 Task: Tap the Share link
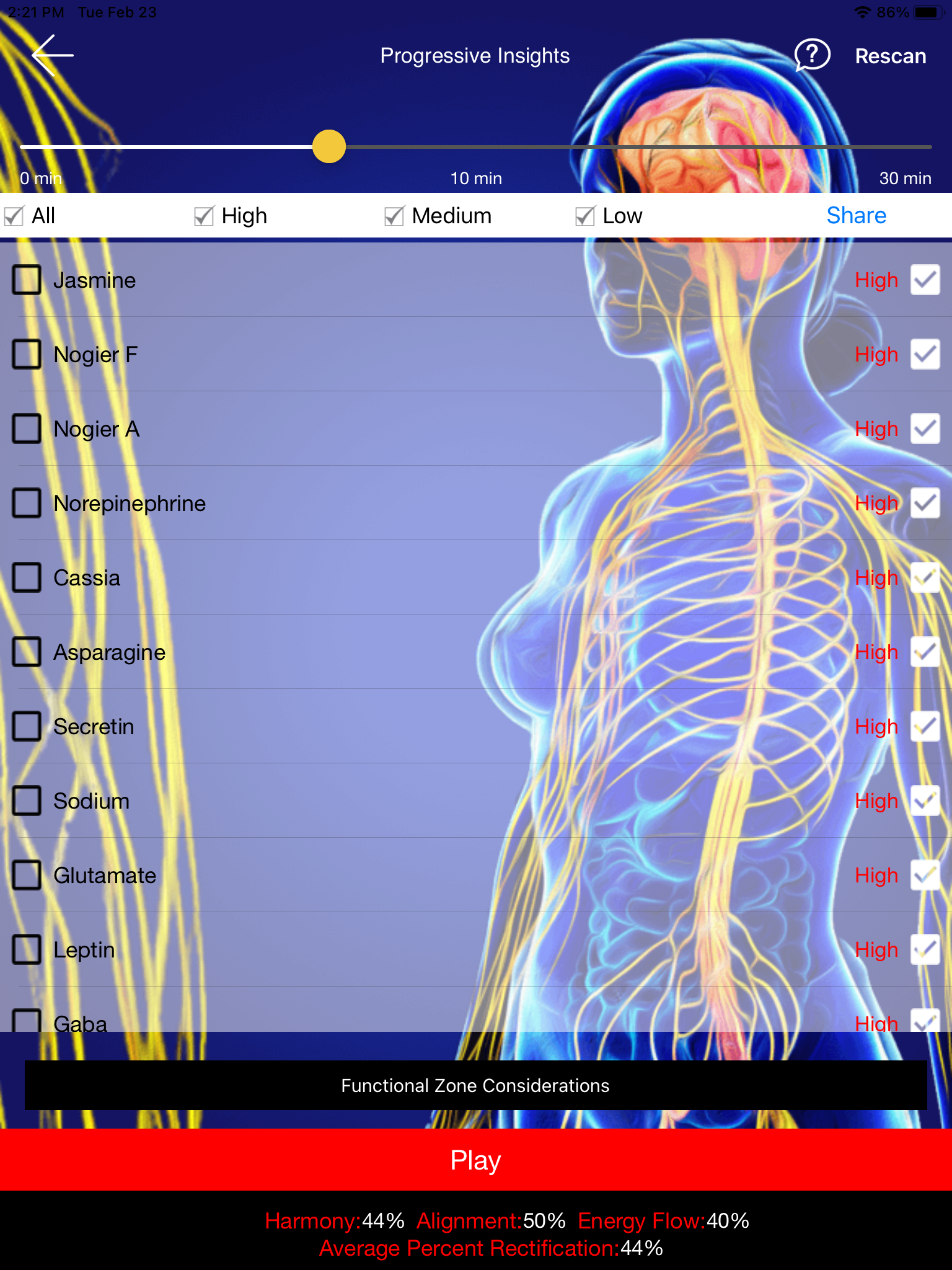point(856,215)
